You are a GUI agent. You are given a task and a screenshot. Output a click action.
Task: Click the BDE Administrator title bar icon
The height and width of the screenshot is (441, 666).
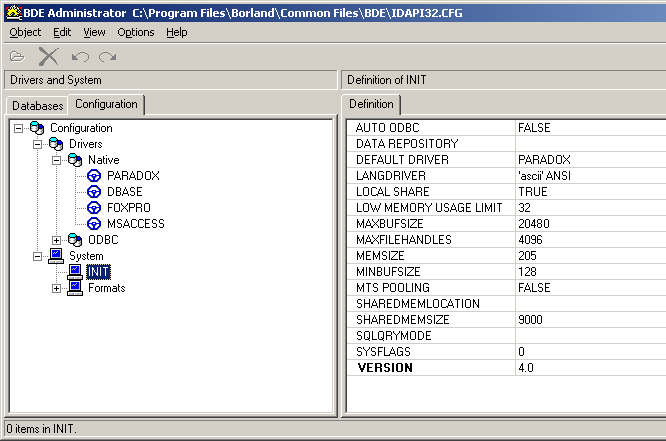point(14,13)
